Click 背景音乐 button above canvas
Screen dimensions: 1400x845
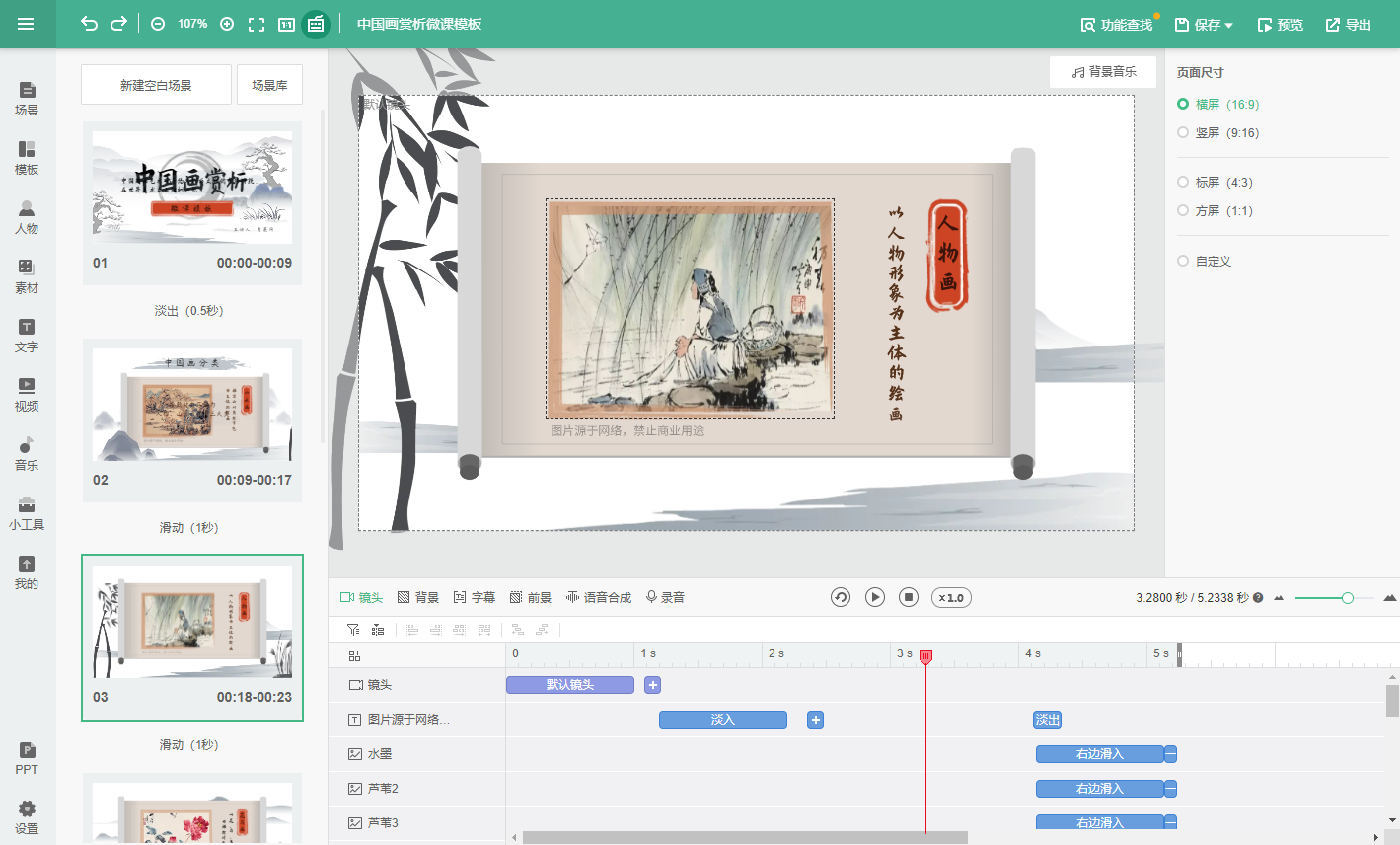(1103, 72)
